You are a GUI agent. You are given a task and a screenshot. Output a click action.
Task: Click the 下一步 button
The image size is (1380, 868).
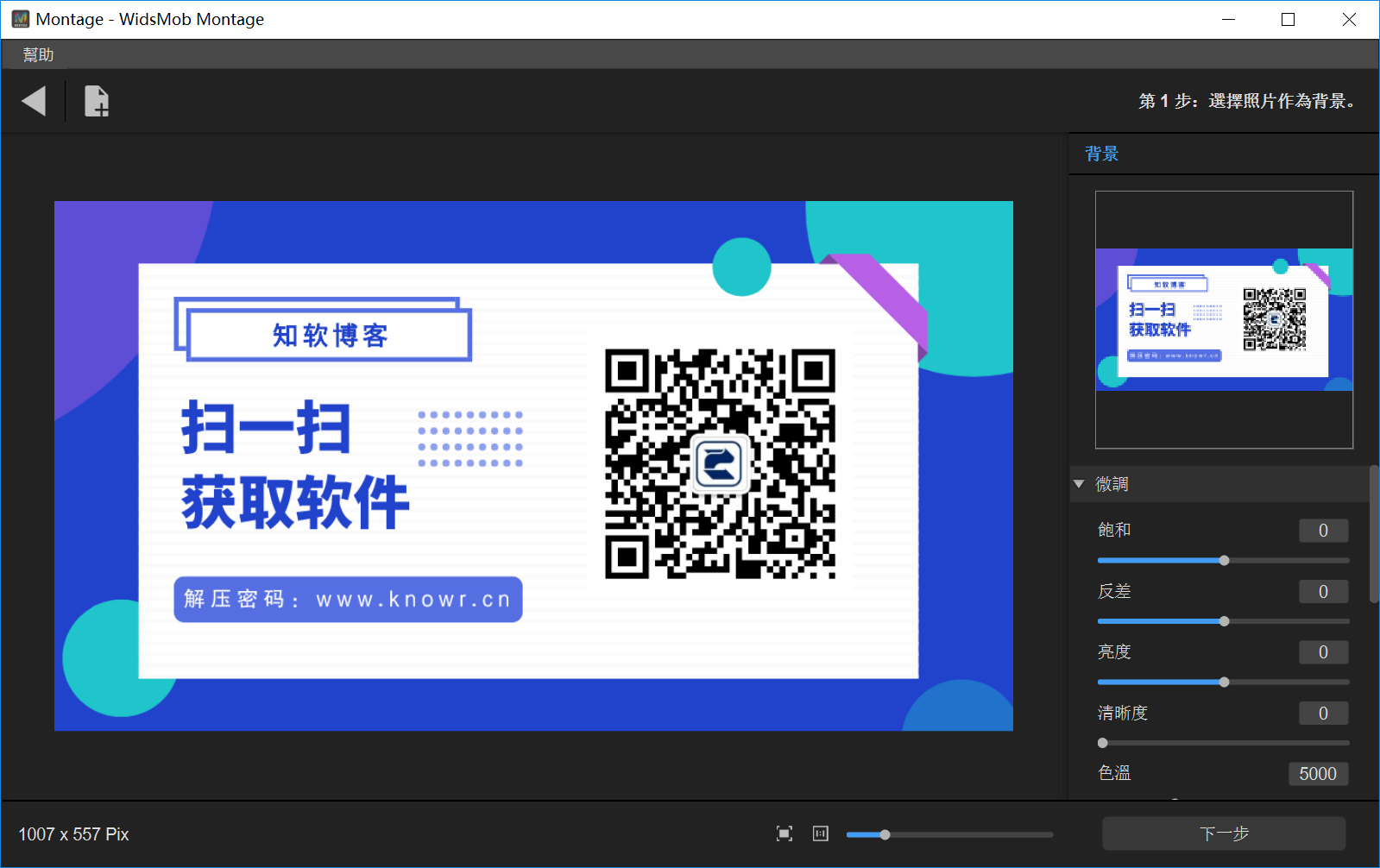point(1224,833)
